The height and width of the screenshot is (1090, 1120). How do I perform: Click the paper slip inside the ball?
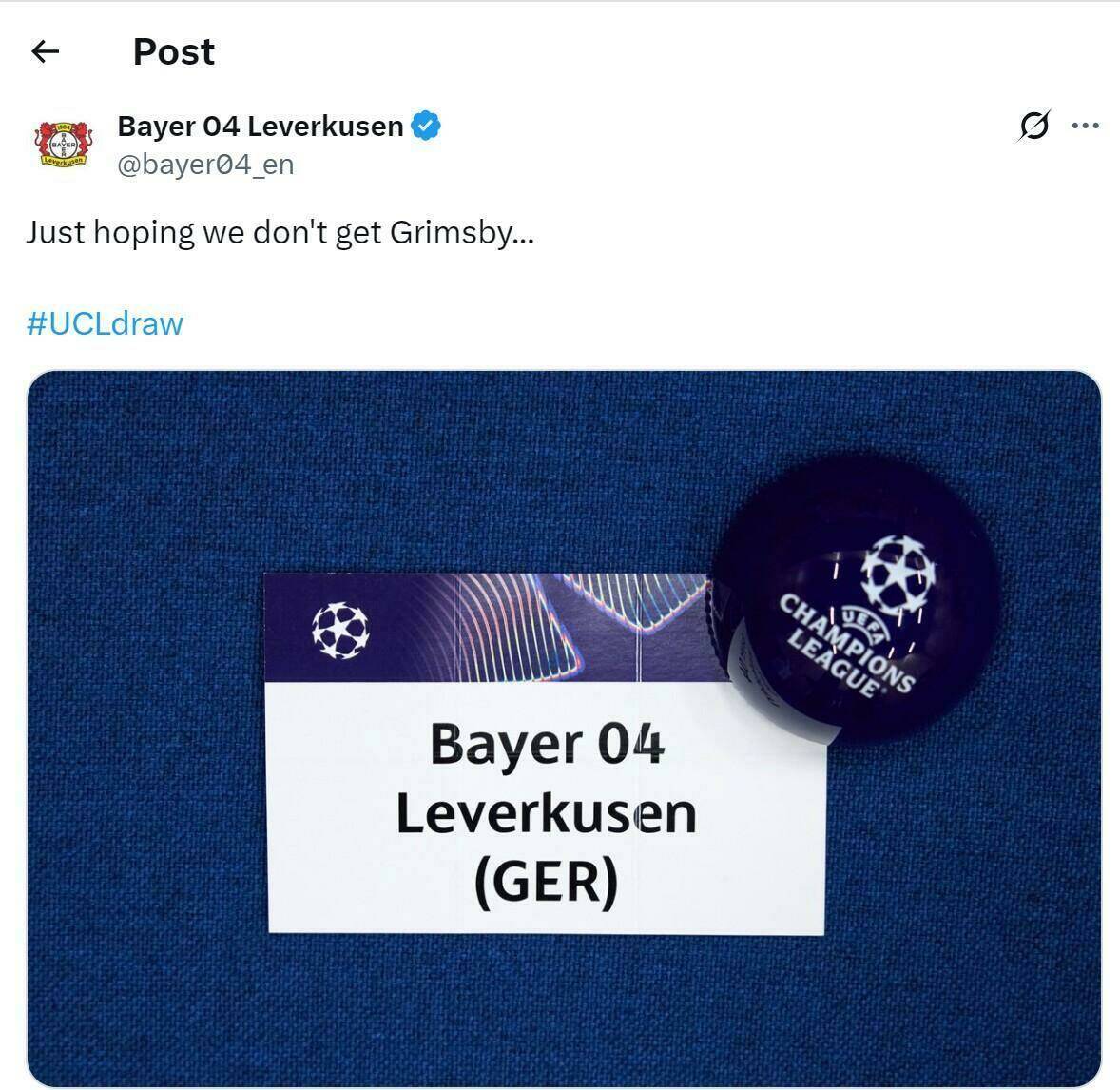tap(757, 679)
